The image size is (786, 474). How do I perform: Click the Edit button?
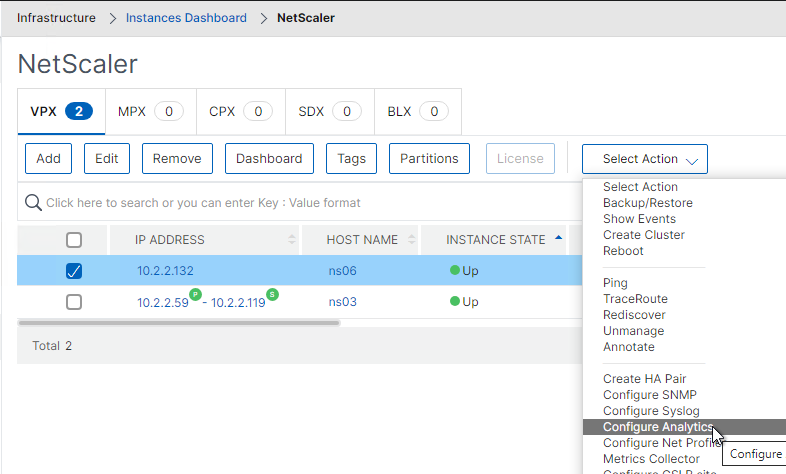107,159
